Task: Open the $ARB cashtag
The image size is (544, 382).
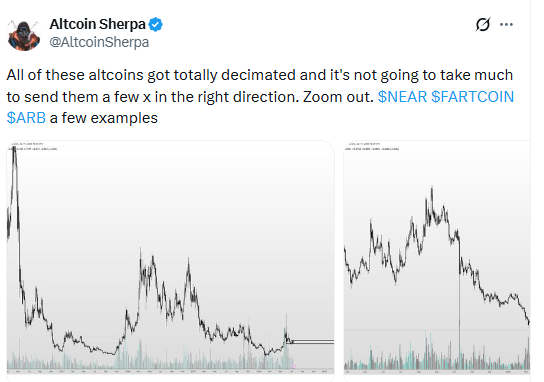Action: (26, 118)
